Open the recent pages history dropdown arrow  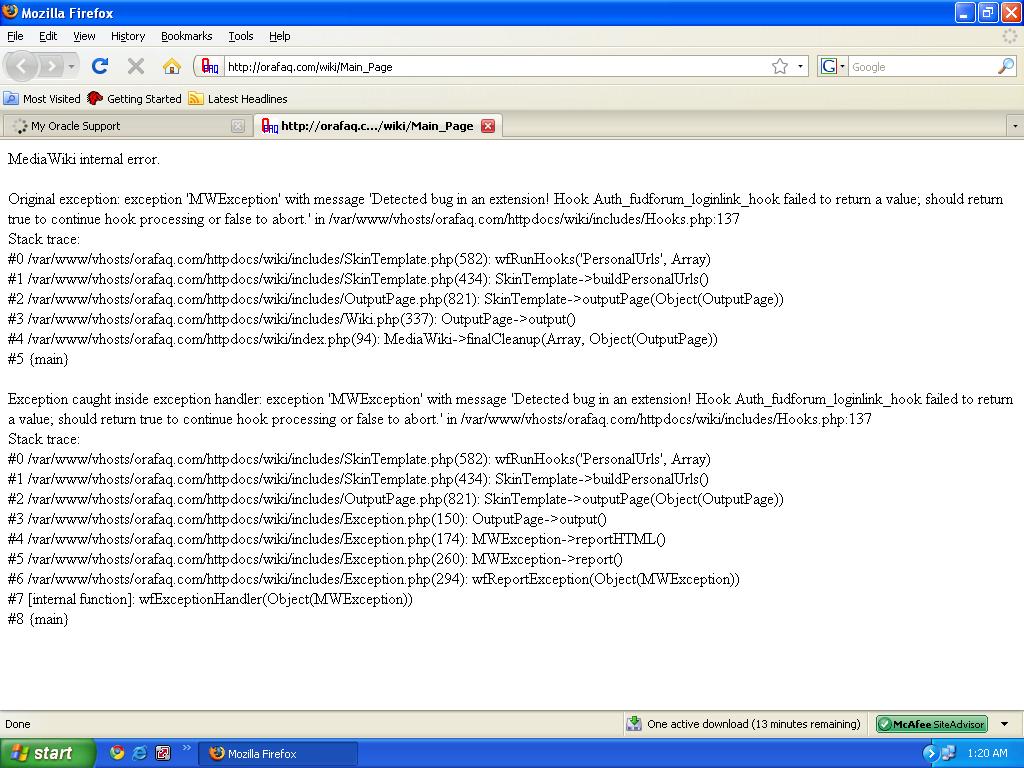point(71,66)
